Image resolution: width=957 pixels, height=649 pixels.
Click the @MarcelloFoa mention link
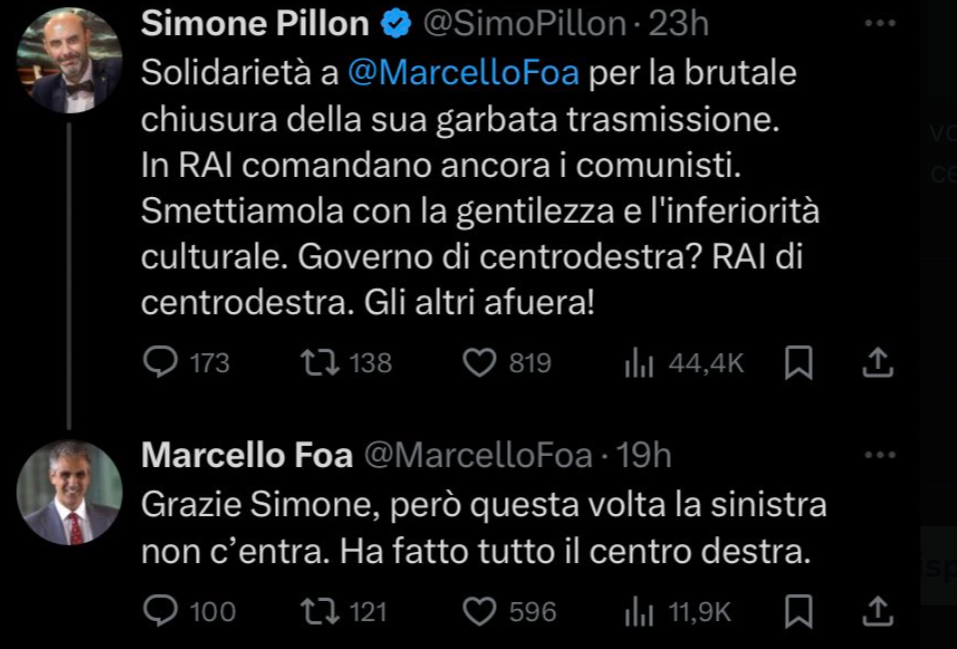click(464, 74)
